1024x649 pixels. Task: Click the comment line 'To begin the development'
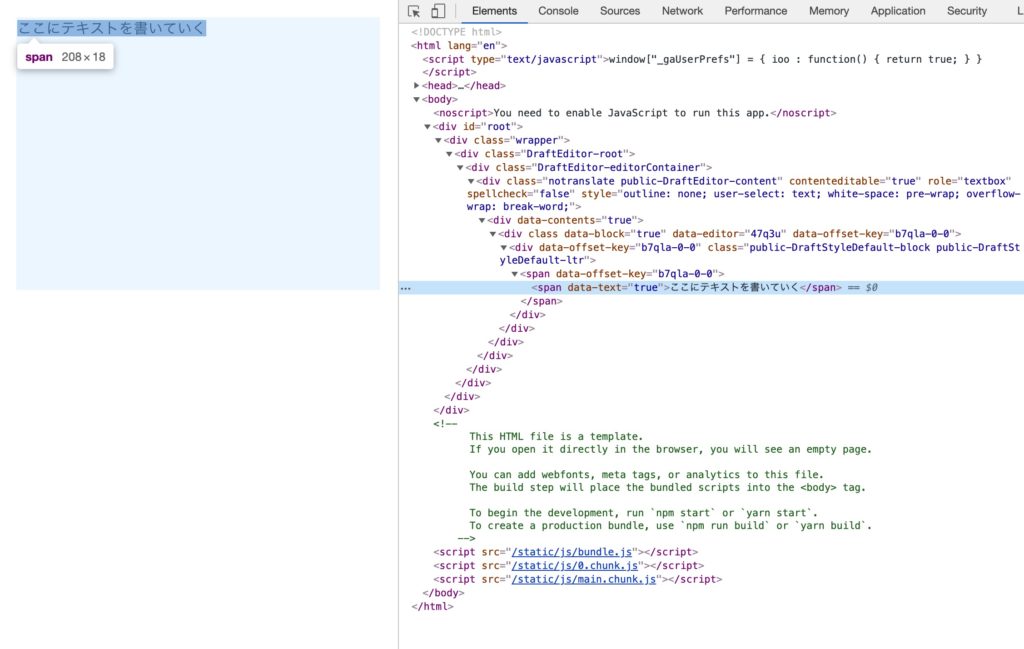click(x=643, y=513)
